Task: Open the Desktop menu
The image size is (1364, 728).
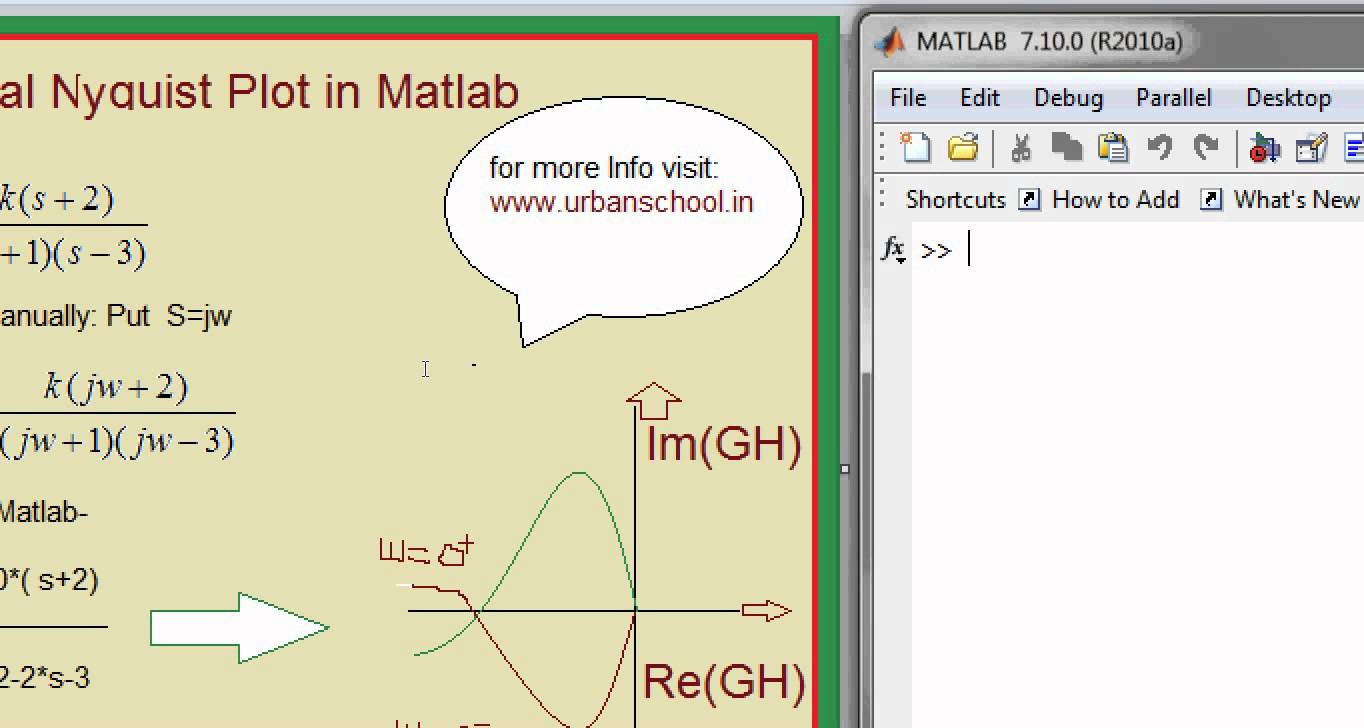Action: [1288, 98]
